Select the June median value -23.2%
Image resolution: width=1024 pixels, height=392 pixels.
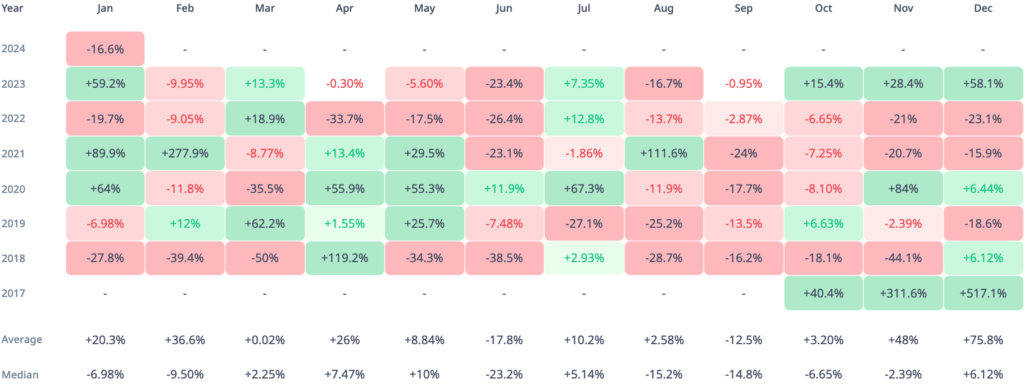click(x=504, y=374)
